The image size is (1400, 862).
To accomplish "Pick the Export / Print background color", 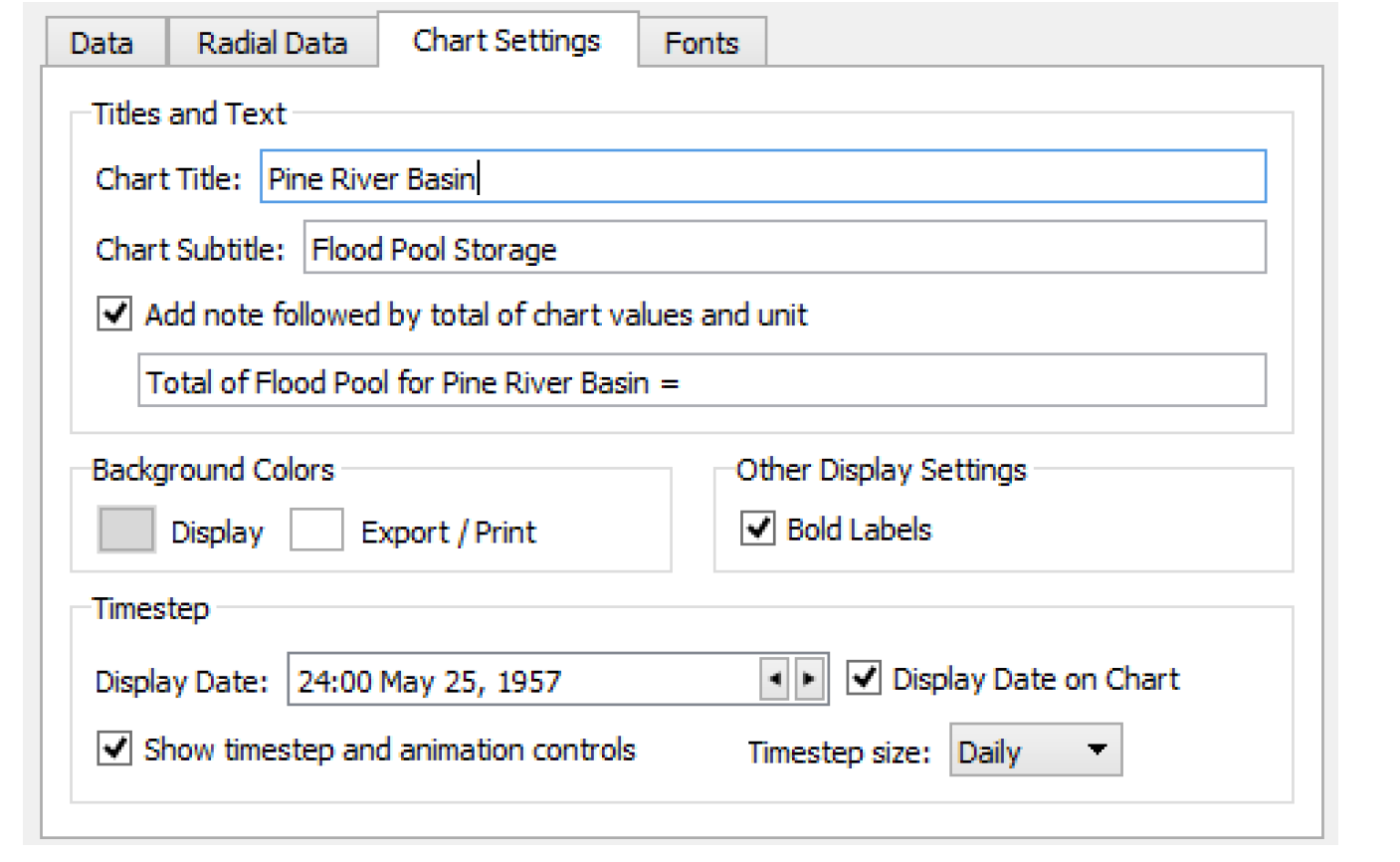I will (316, 530).
